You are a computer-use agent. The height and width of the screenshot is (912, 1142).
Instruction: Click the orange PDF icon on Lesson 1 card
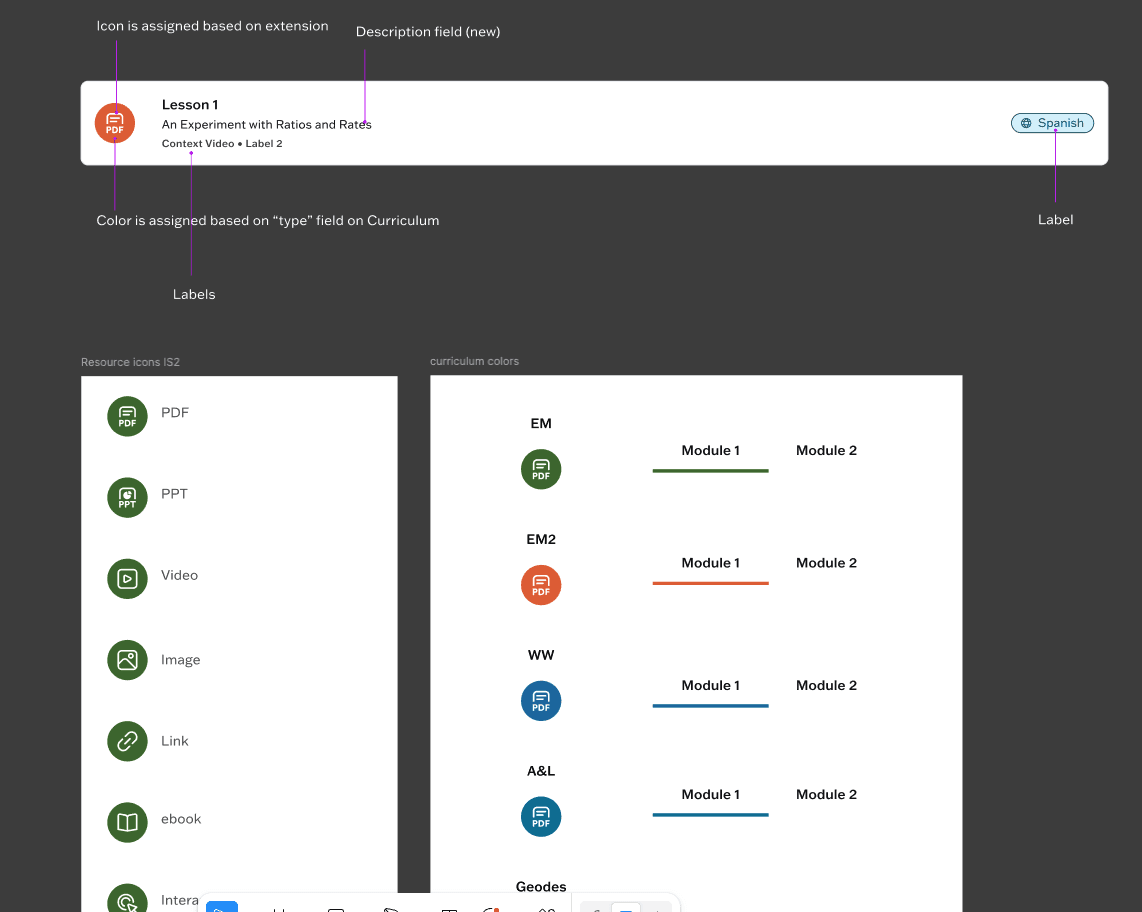pos(115,123)
